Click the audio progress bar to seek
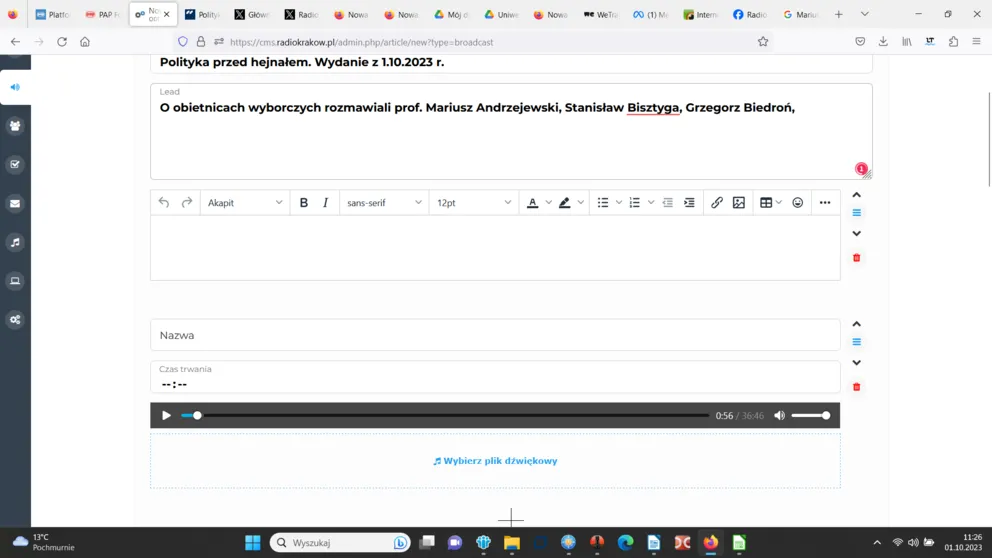992x558 pixels. click(445, 416)
